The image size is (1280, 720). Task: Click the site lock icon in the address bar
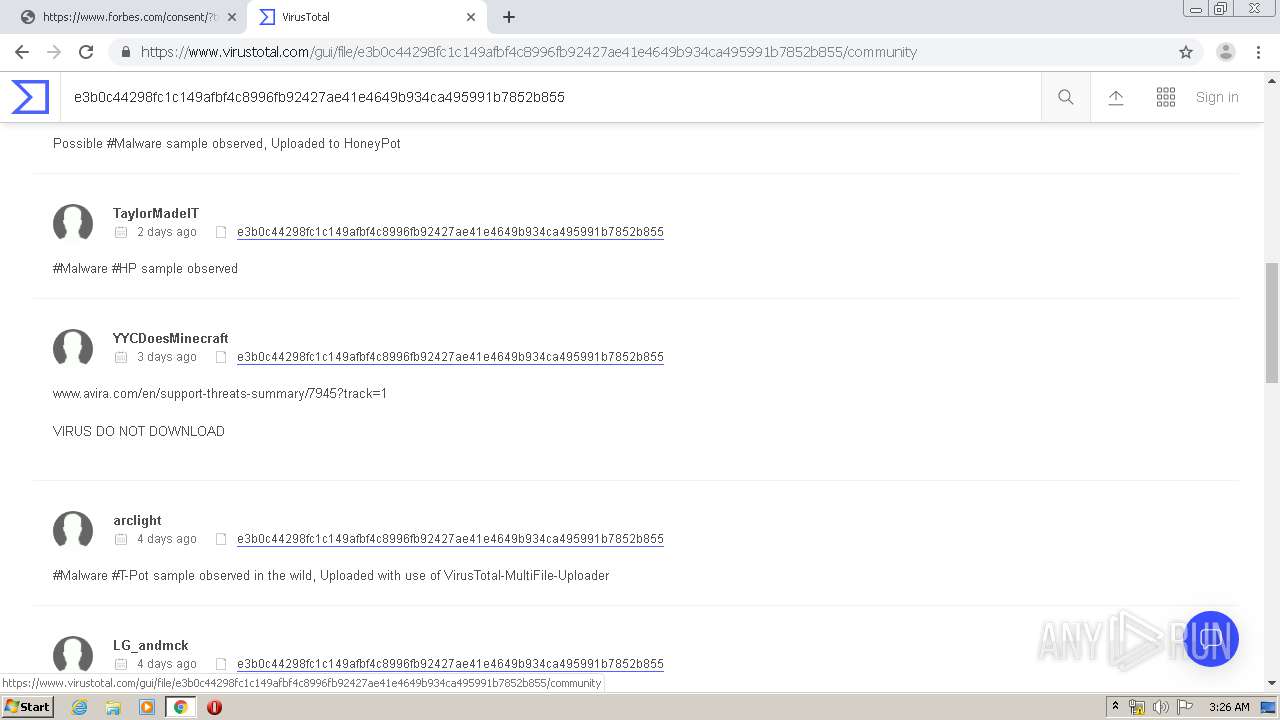pyautogui.click(x=126, y=52)
